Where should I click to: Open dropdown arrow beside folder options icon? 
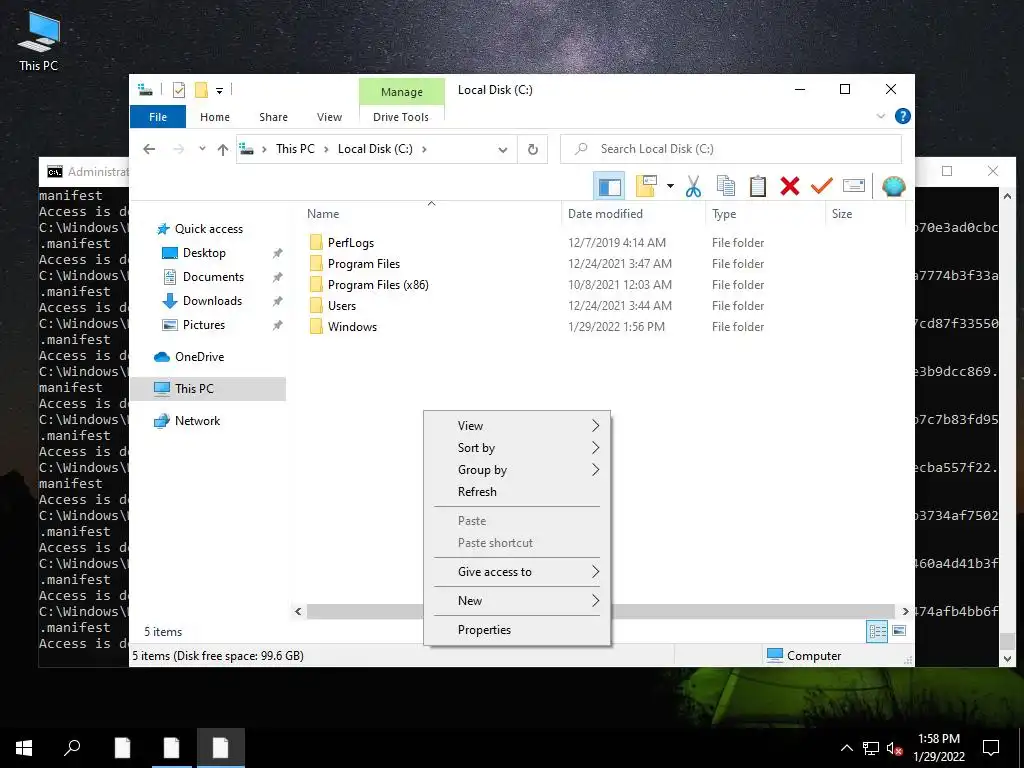tap(670, 187)
